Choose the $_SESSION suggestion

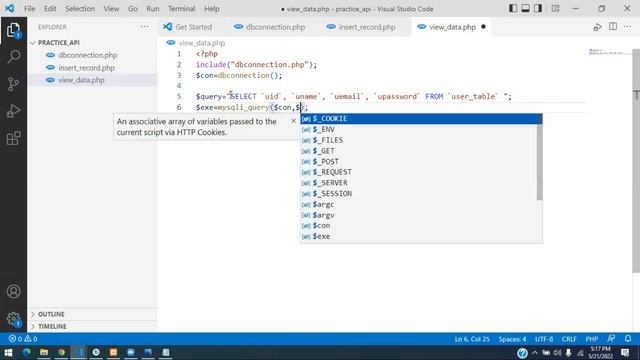(419, 193)
